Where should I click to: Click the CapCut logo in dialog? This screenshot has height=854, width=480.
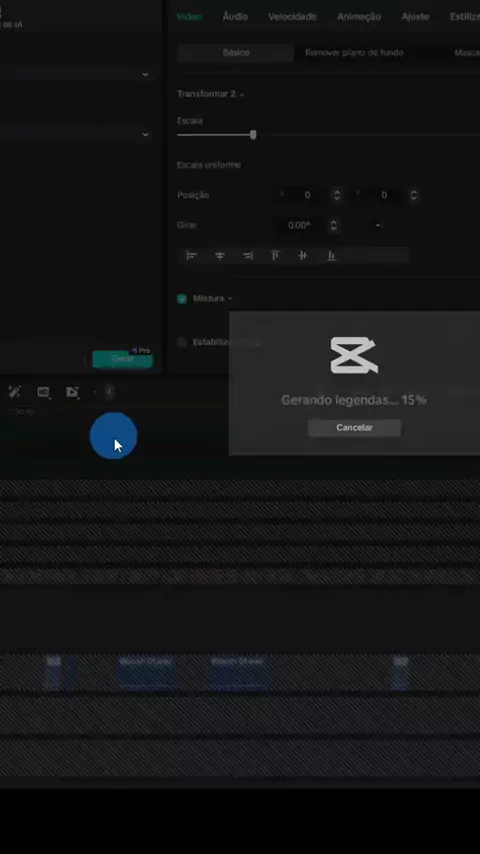(354, 355)
